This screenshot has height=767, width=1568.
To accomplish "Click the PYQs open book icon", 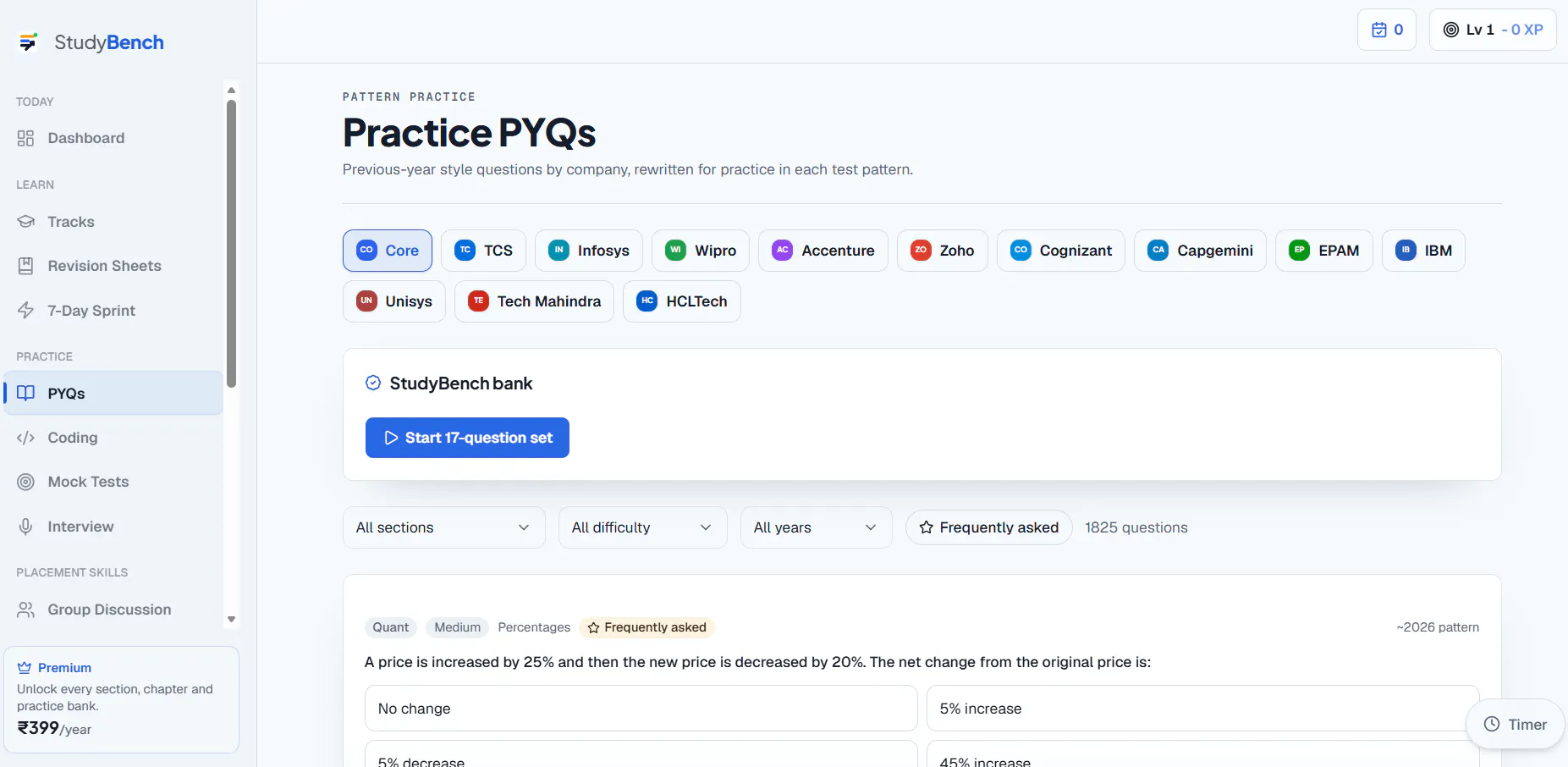I will click(26, 393).
